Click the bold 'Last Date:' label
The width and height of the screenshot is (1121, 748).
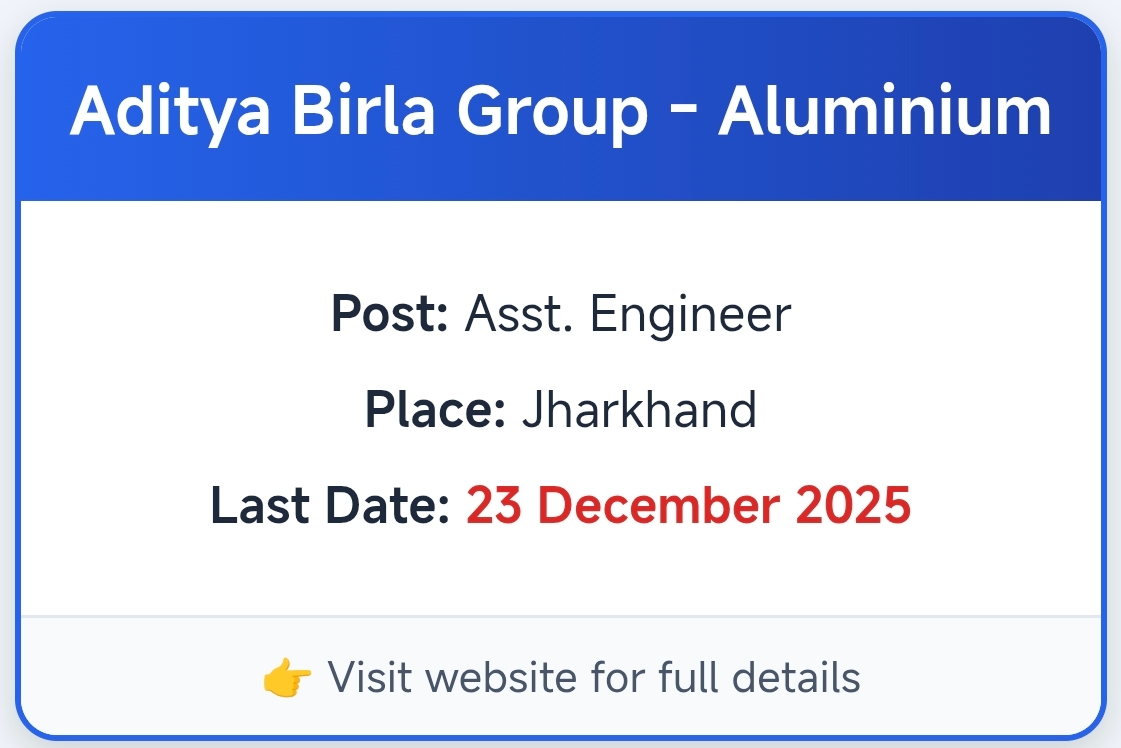pos(330,505)
